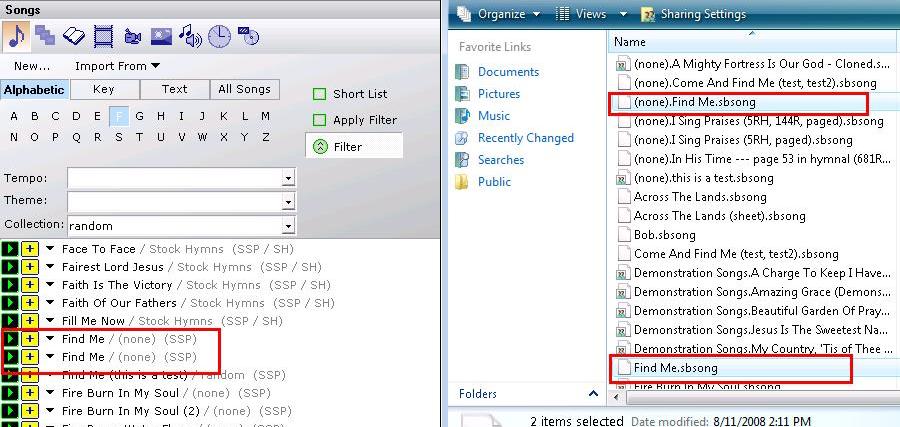Switch to the All Songs tab

click(245, 89)
